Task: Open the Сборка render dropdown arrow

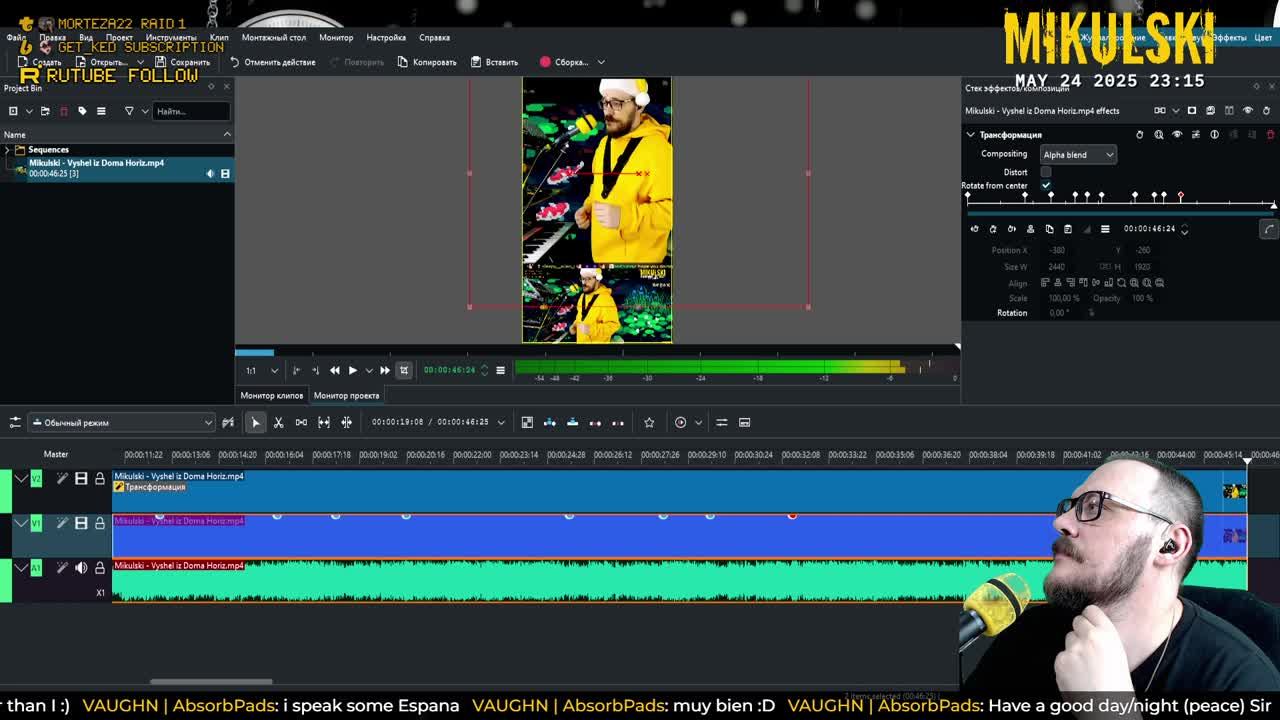Action: 601,62
